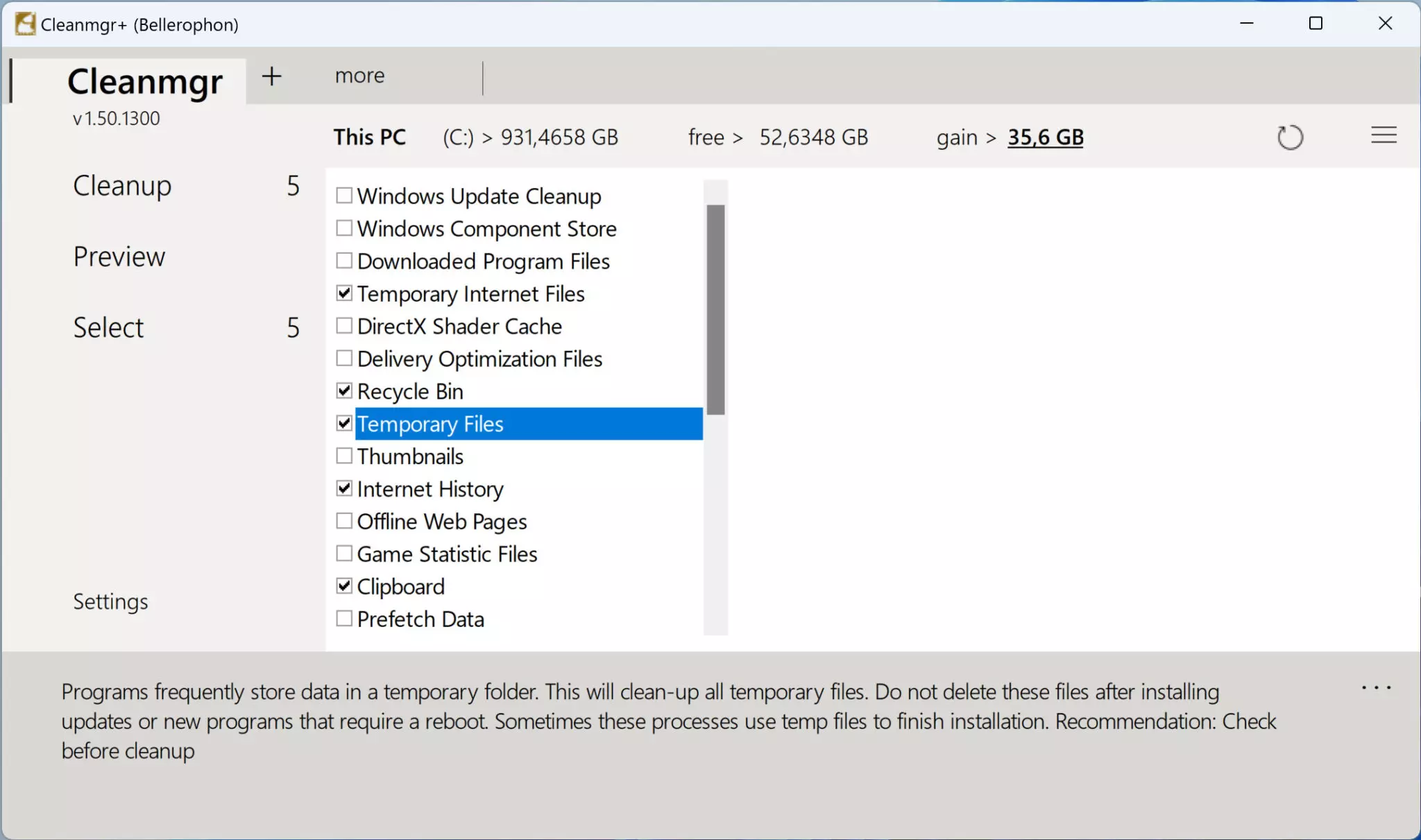Open the hamburger menu icon
This screenshot has height=840, width=1421.
pyautogui.click(x=1384, y=135)
